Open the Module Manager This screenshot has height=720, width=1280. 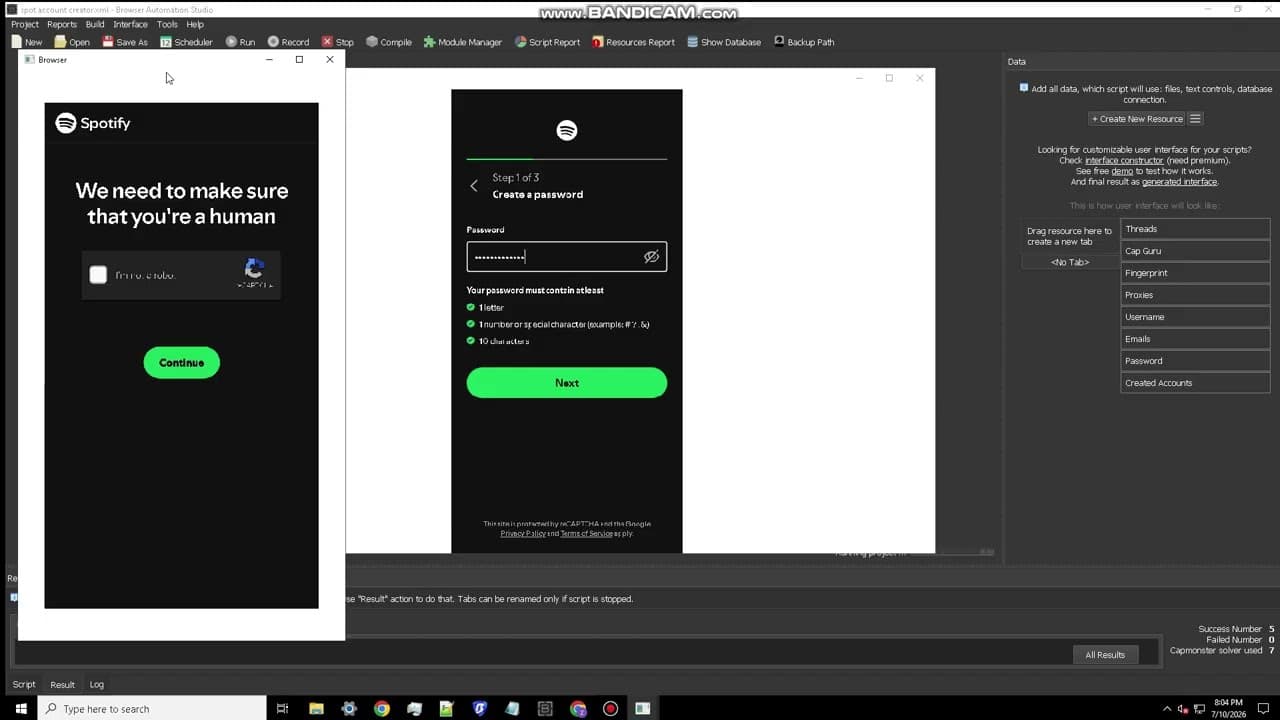pos(463,42)
